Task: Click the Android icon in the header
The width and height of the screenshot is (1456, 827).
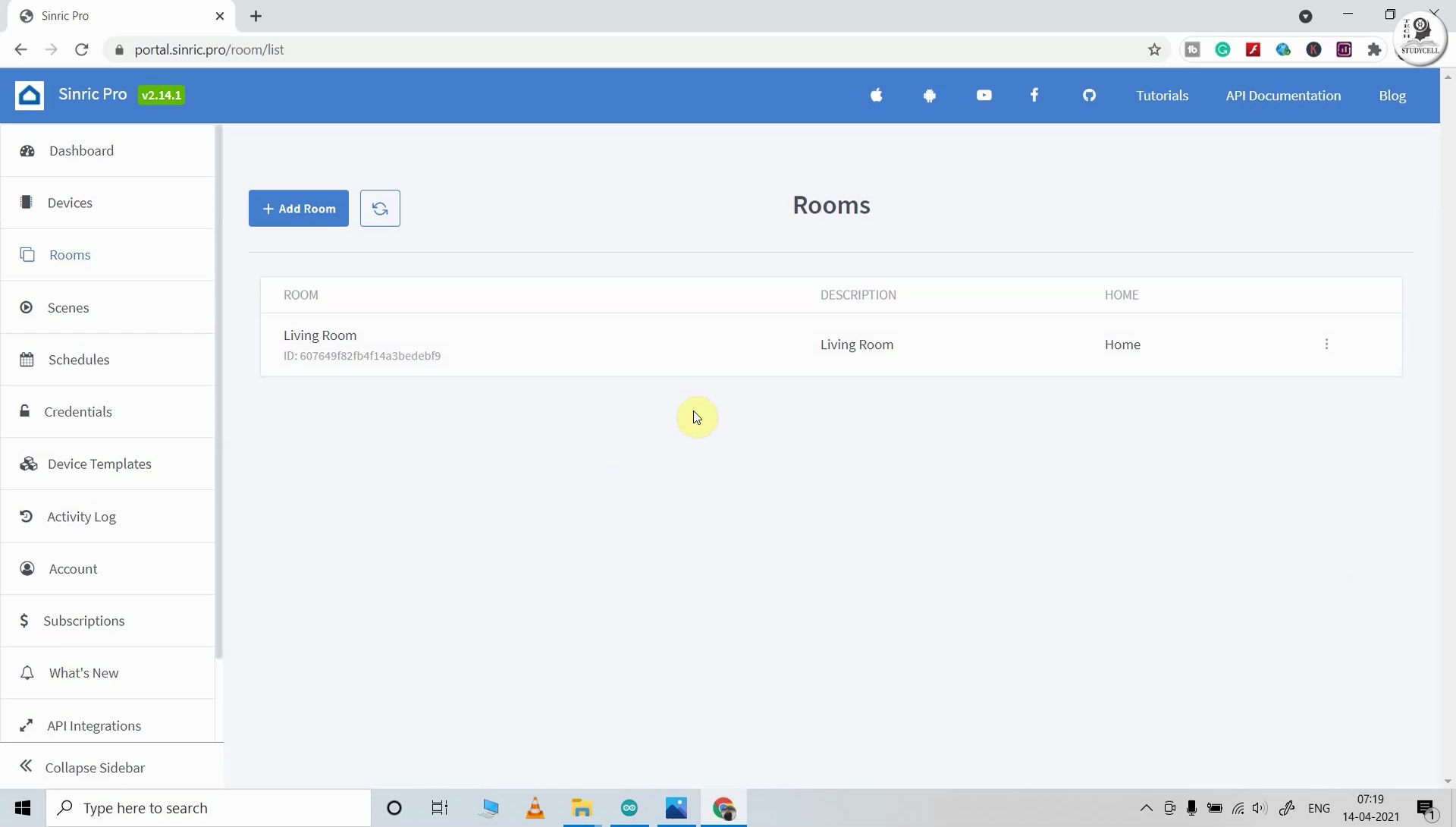Action: (930, 96)
